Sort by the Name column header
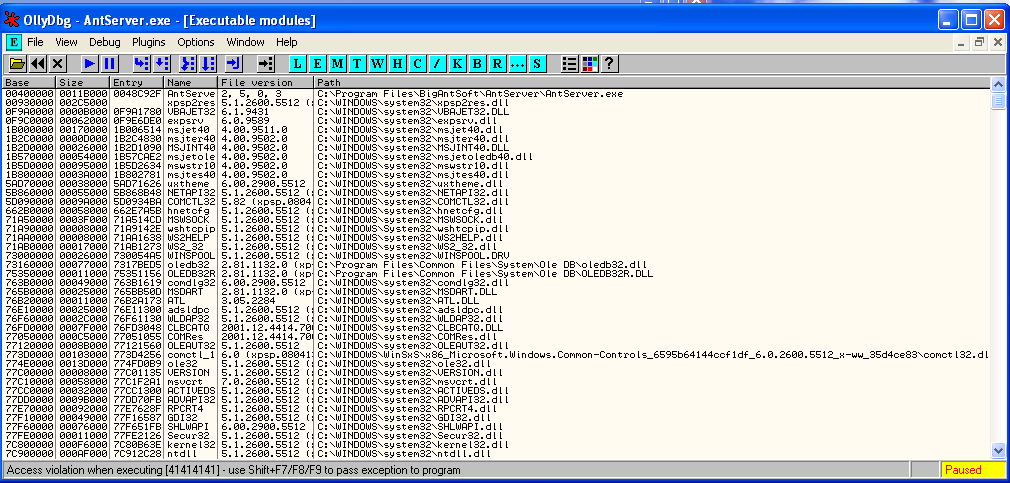Screen dimensions: 1010x483 (x=191, y=83)
